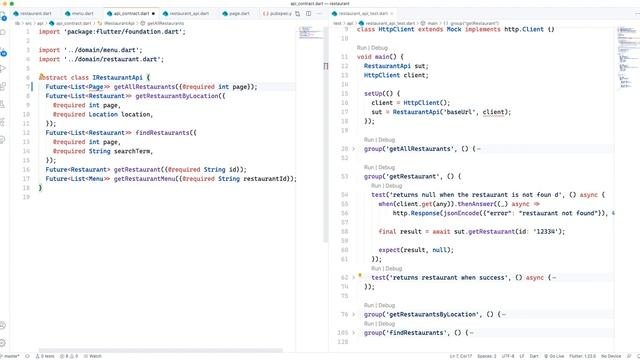640x360 pixels.
Task: Click the compare changes icon in tab bar
Action: coord(298,13)
